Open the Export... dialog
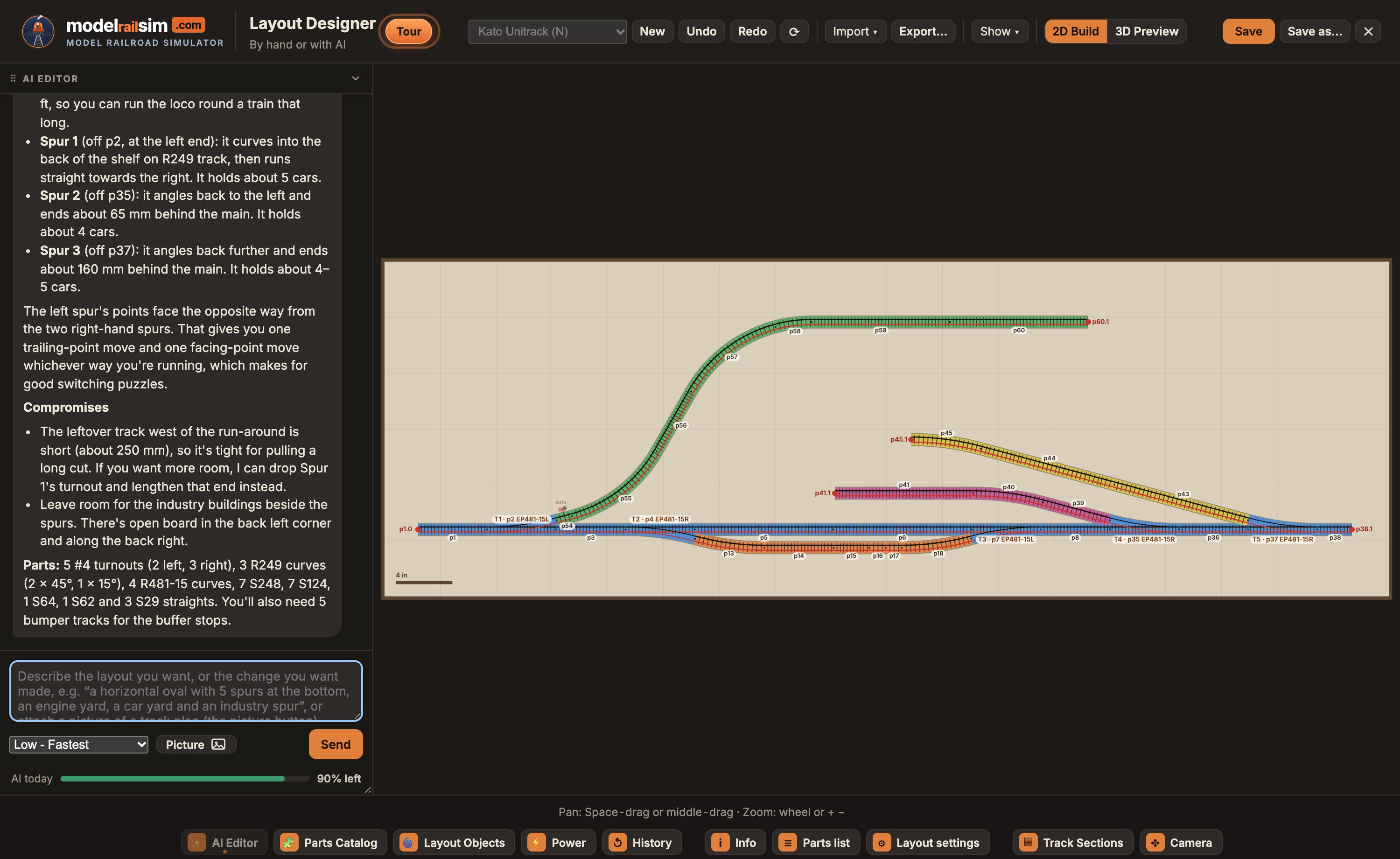This screenshot has height=859, width=1400. pos(923,31)
